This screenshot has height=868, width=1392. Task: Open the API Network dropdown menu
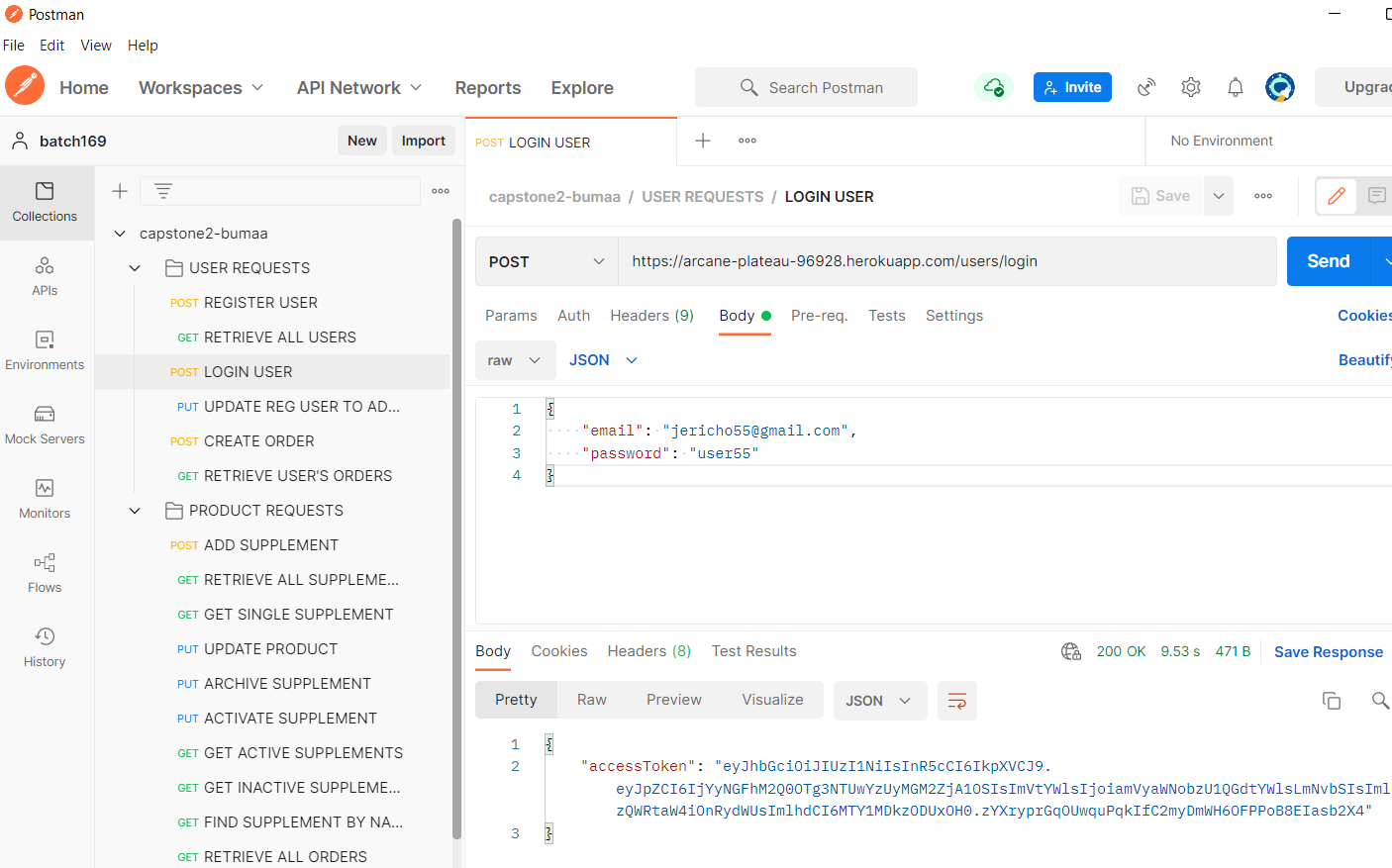[359, 87]
